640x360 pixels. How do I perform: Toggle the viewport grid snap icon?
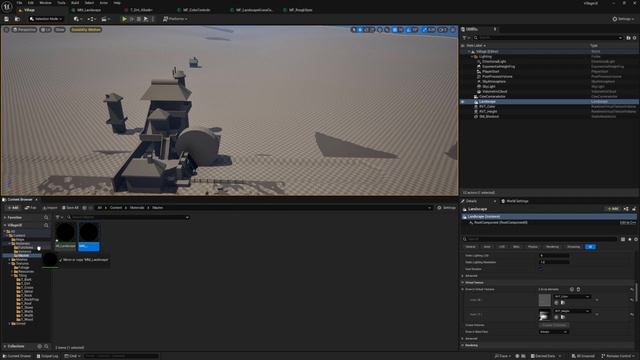(395, 30)
